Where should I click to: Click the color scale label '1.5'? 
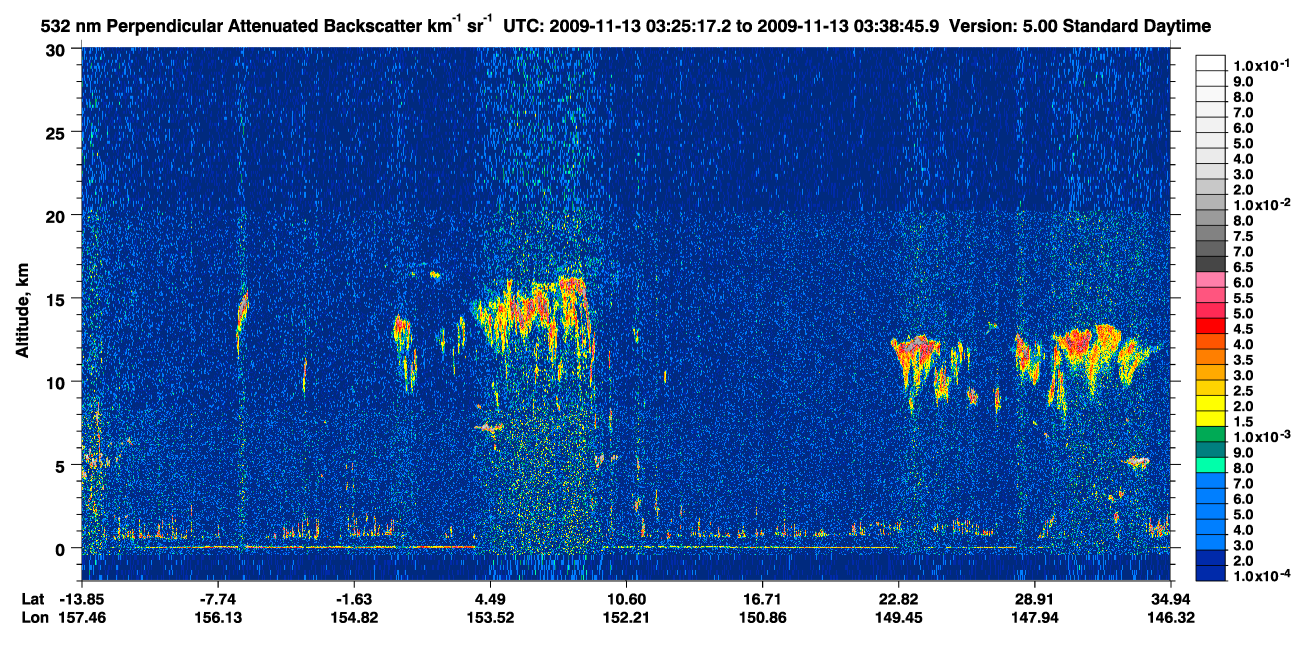[1244, 422]
